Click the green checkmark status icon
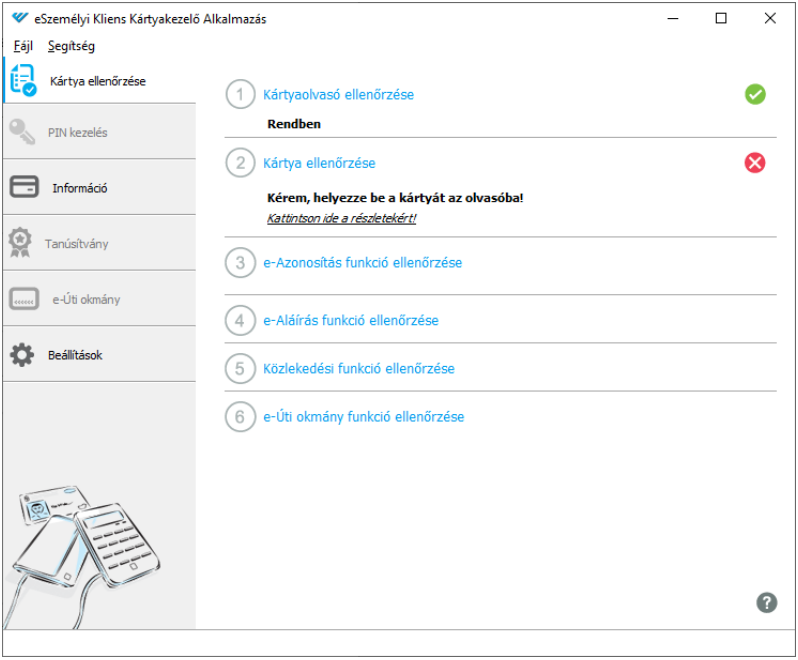Viewport: 798px width, 660px height. [755, 94]
